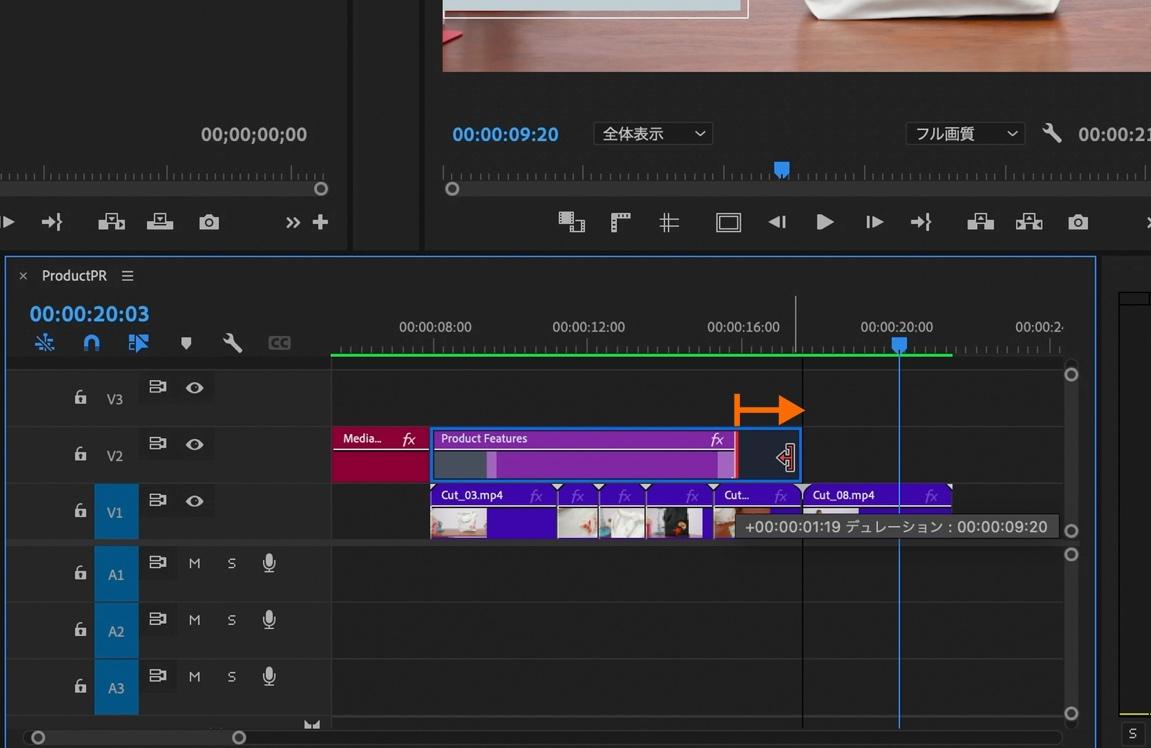Enable voice-over record on A1
Screen dimensions: 1151x748
tap(269, 563)
